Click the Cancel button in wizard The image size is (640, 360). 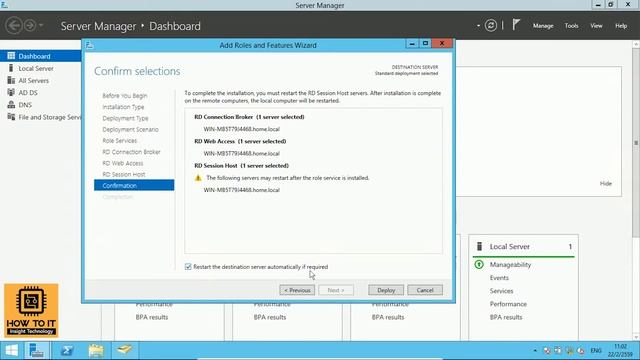point(424,290)
